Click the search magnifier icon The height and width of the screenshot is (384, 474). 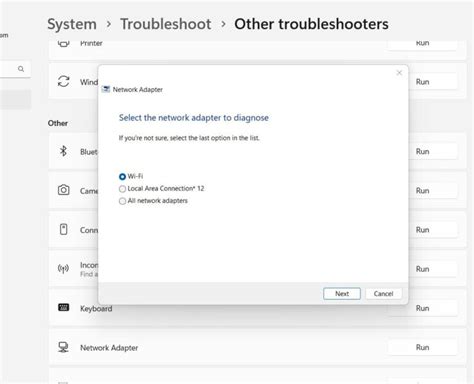(x=21, y=69)
